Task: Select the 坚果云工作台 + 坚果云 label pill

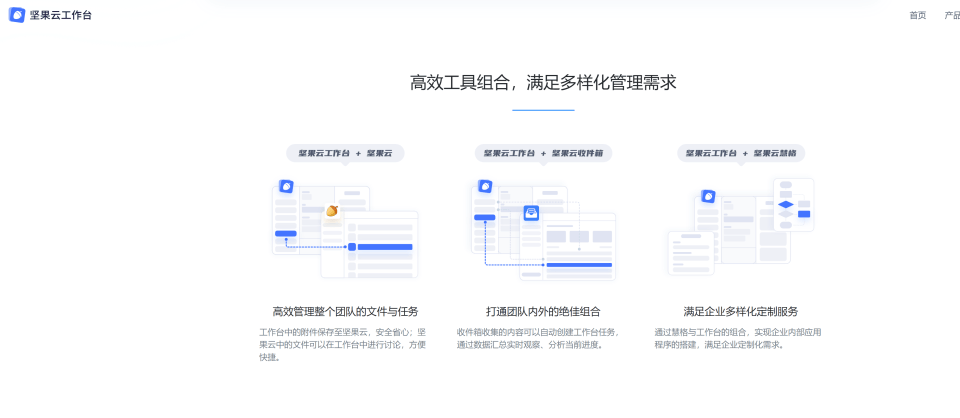Action: coord(345,153)
